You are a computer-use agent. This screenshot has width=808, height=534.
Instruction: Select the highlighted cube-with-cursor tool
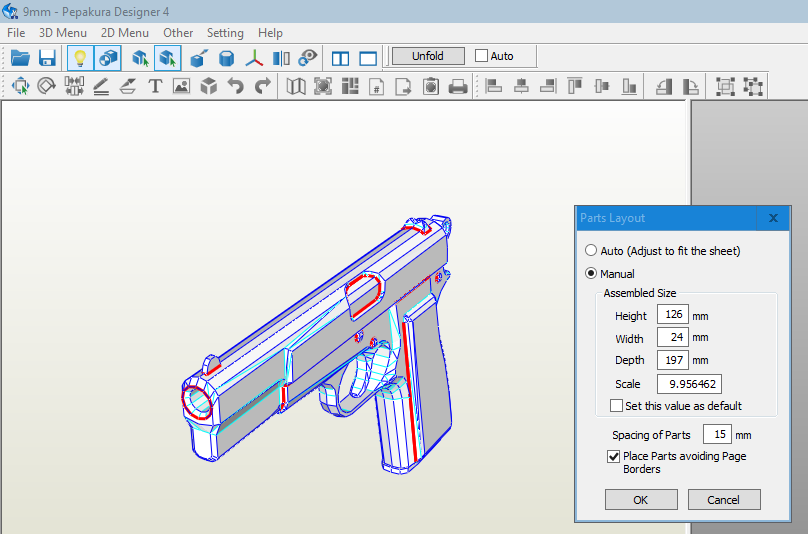click(x=167, y=58)
